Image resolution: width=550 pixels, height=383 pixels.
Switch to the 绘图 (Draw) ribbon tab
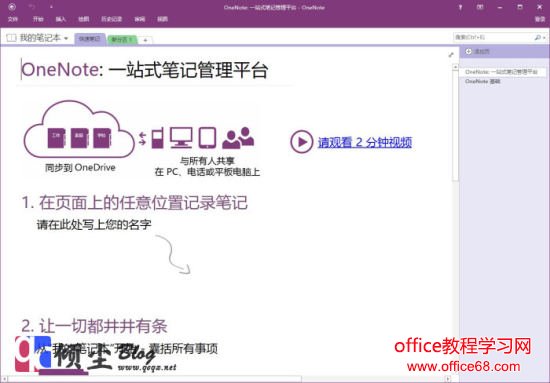click(83, 19)
